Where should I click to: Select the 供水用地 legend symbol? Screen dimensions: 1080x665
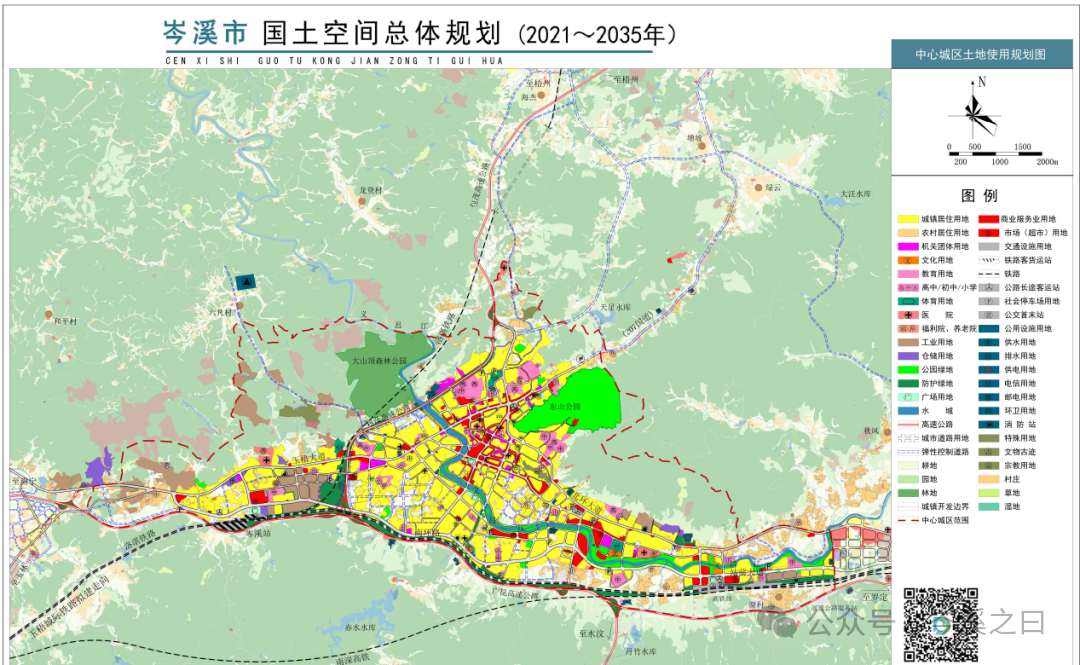(989, 342)
